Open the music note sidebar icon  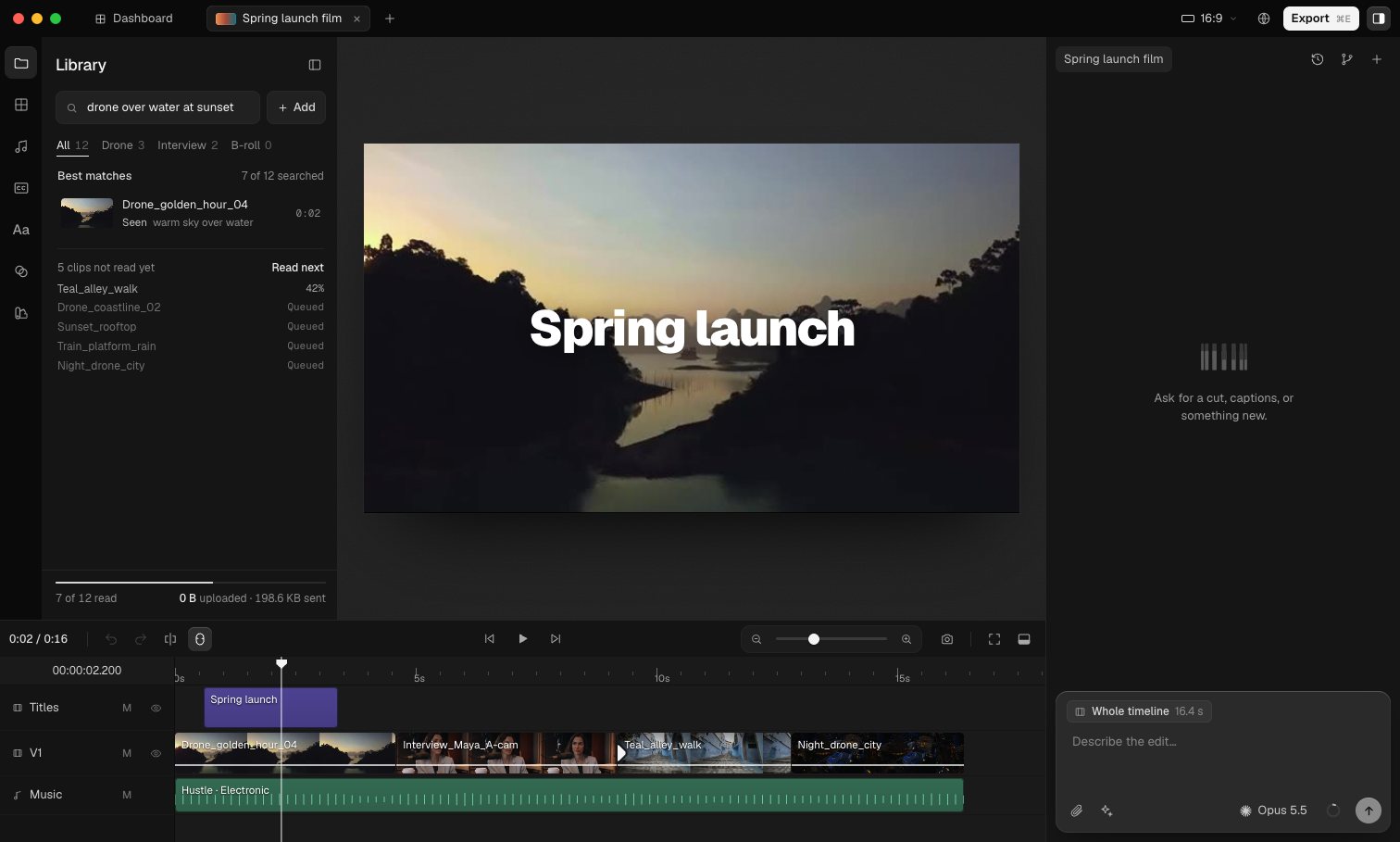point(21,146)
